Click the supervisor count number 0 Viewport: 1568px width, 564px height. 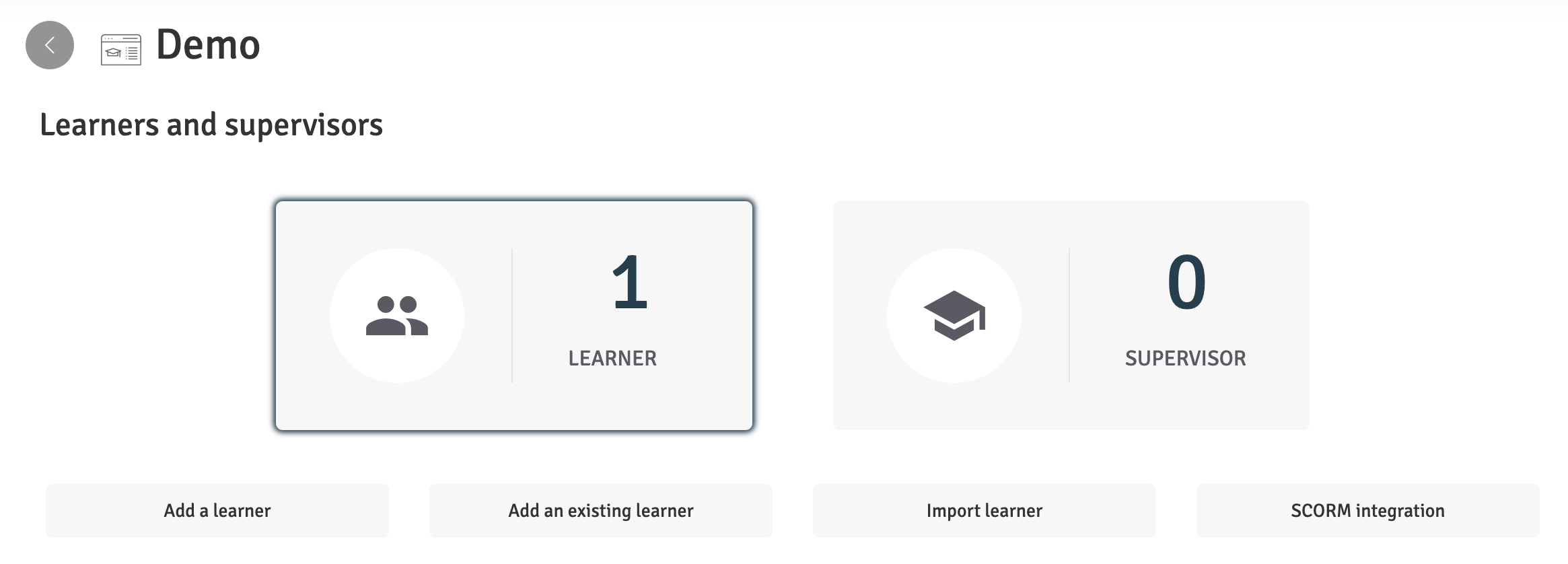[x=1186, y=282]
